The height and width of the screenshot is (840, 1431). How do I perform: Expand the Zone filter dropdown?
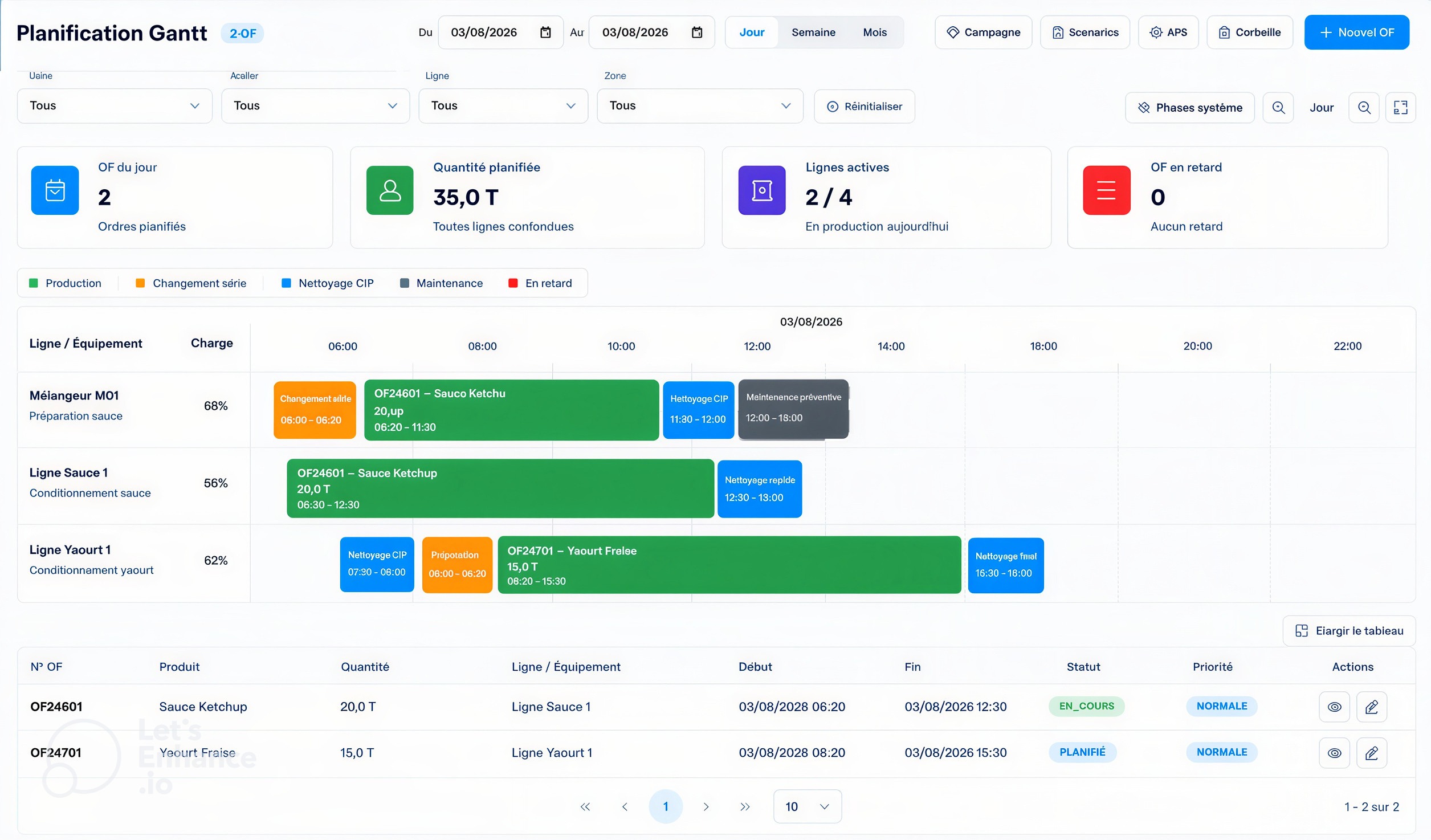click(700, 106)
